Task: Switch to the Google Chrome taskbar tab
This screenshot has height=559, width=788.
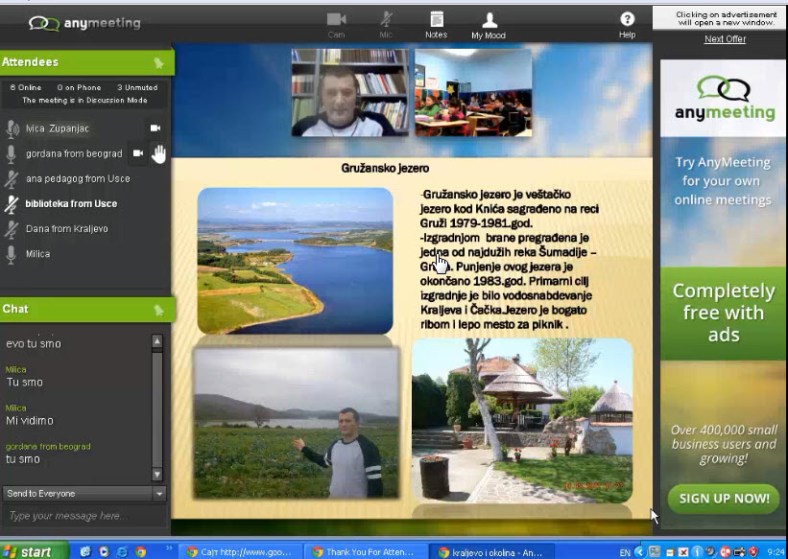Action: (241, 551)
